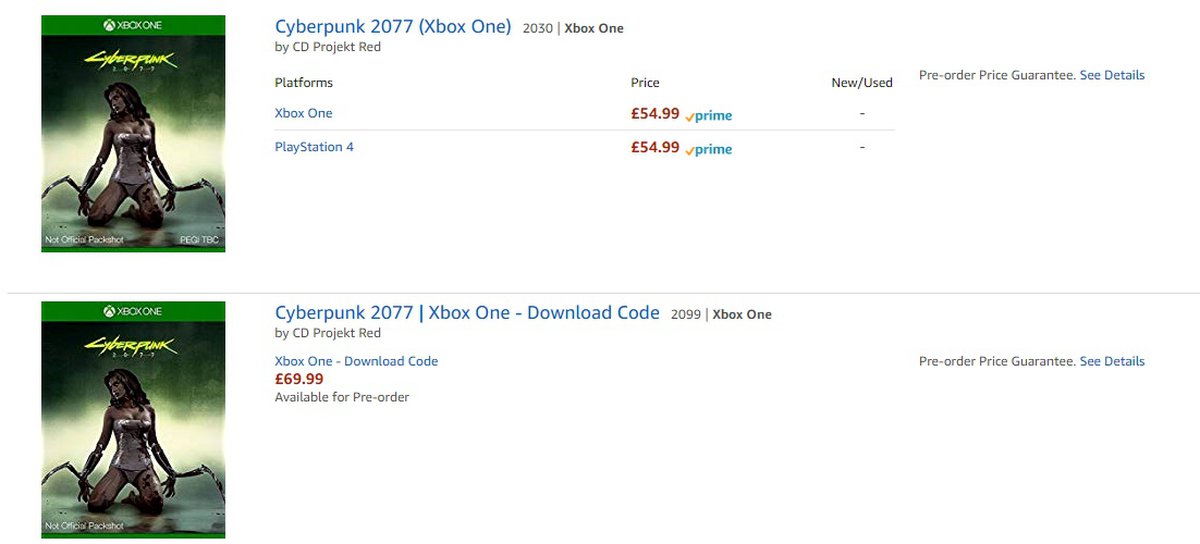Screen dimensions: 1200x544
Task: Open the Cyberpunk 2077 (Xbox One) title link
Action: [x=393, y=27]
